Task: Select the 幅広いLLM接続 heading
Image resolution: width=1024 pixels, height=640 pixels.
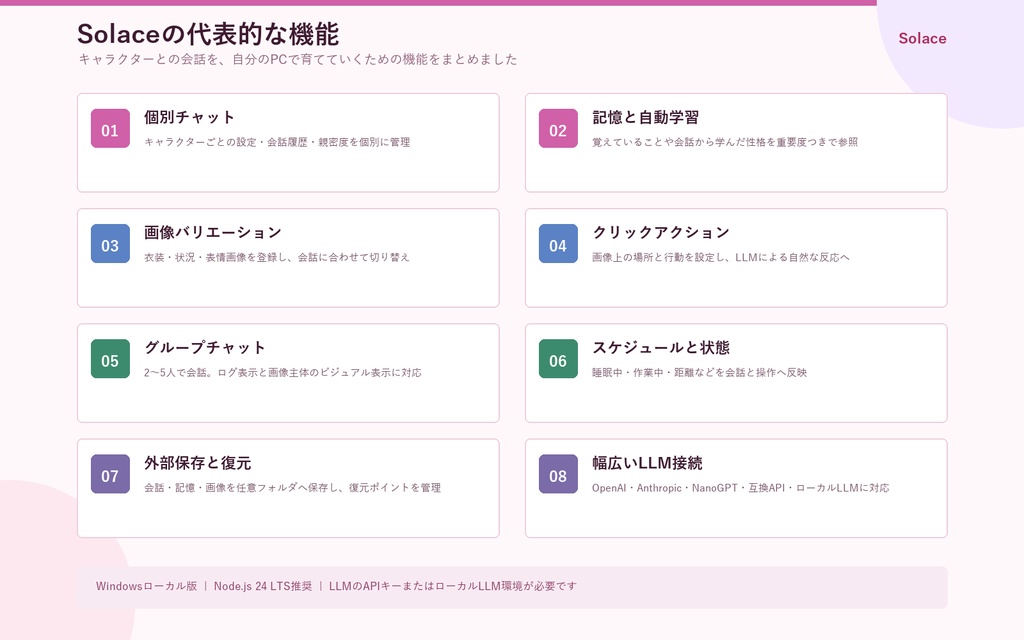Action: click(x=647, y=463)
